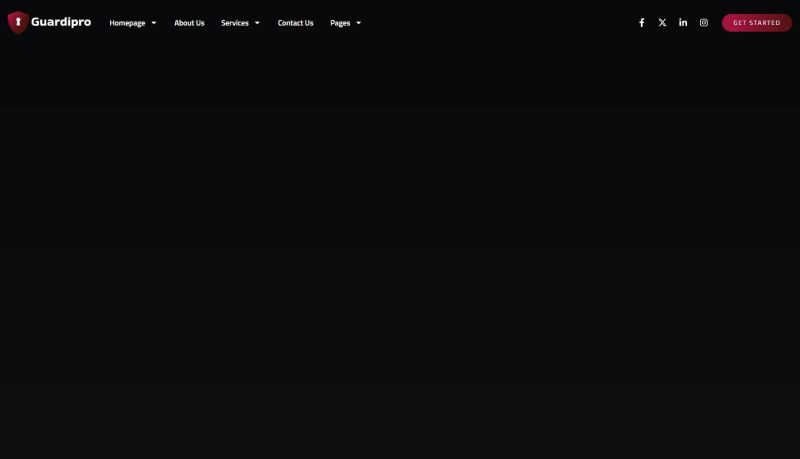This screenshot has height=459, width=800.
Task: Go to the About Us page
Action: point(189,23)
